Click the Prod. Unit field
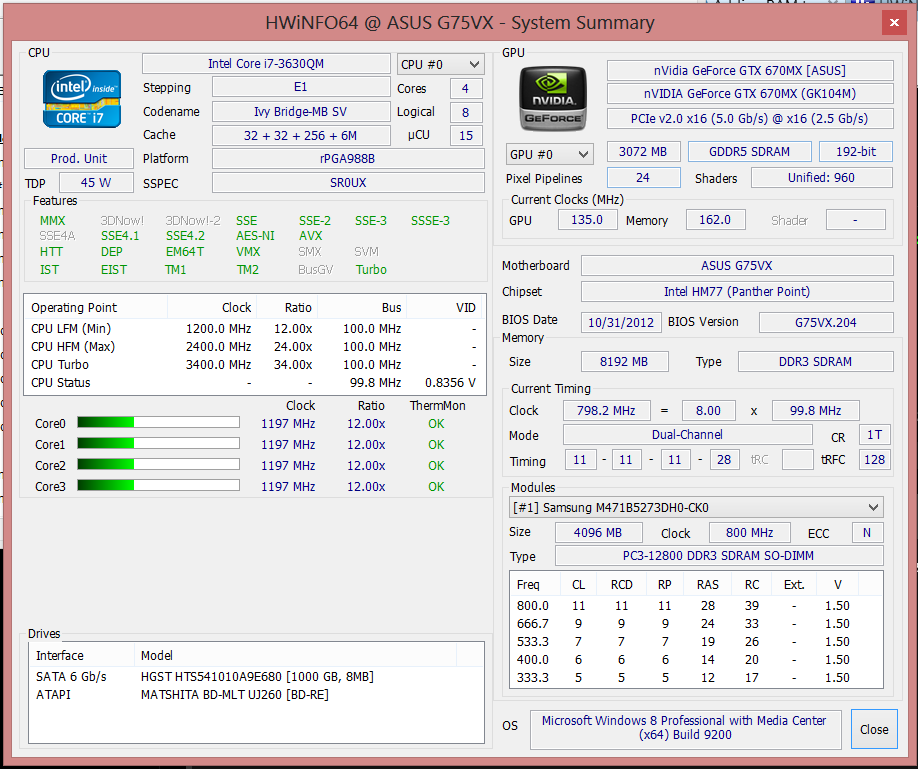The width and height of the screenshot is (918, 769). click(79, 159)
